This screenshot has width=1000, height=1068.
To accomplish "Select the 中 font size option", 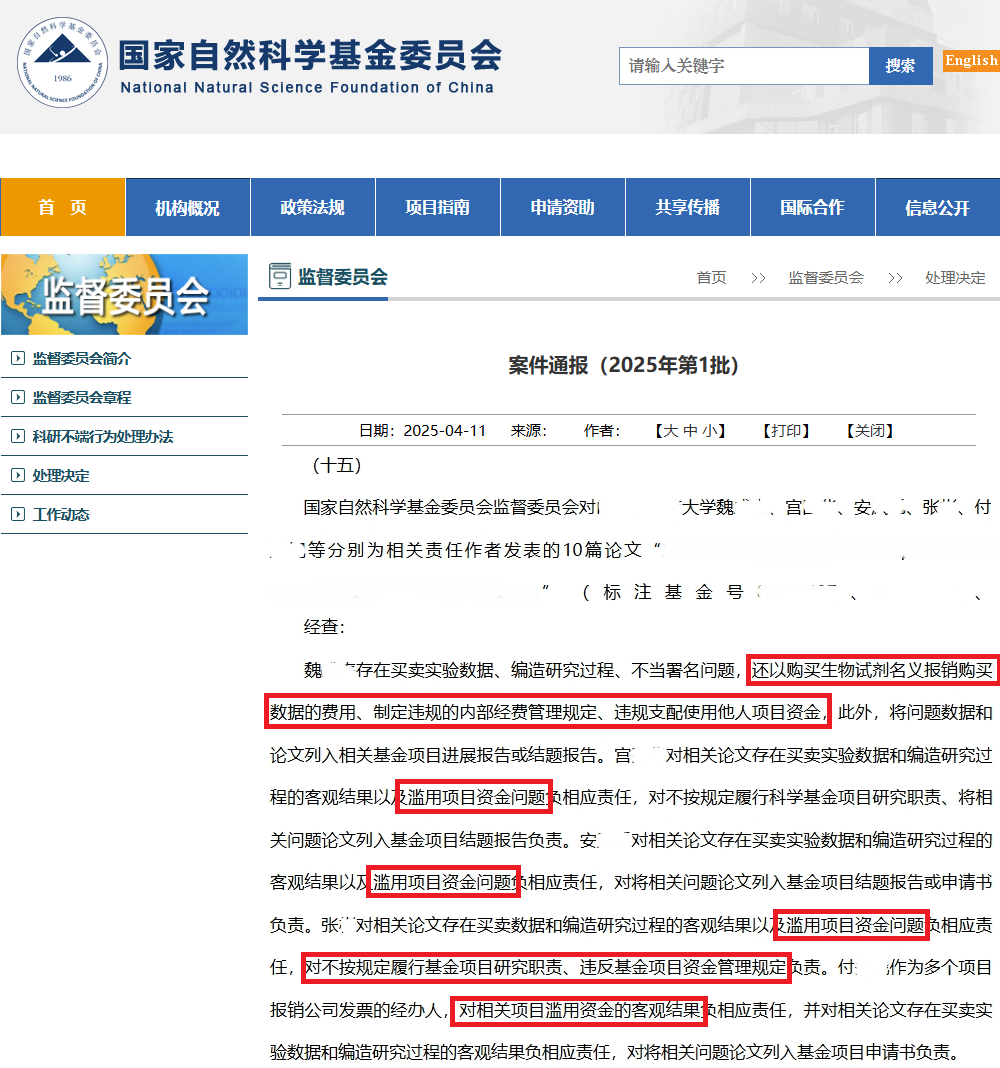I will tap(689, 431).
